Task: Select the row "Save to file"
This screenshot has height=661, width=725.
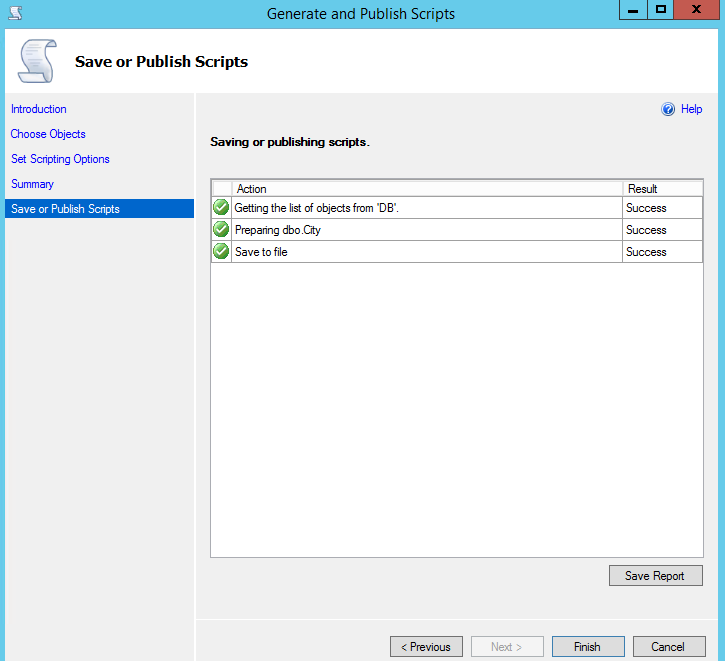Action: click(457, 252)
